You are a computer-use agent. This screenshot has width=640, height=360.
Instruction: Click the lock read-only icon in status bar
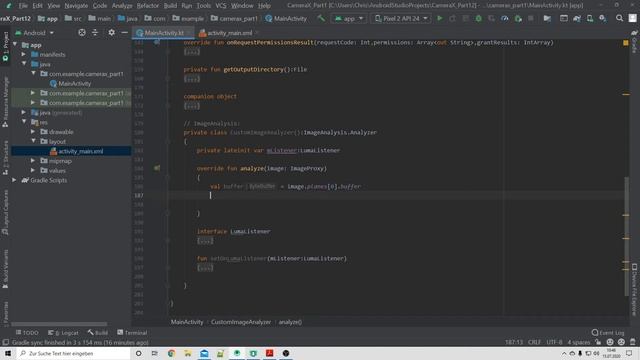tap(598, 342)
